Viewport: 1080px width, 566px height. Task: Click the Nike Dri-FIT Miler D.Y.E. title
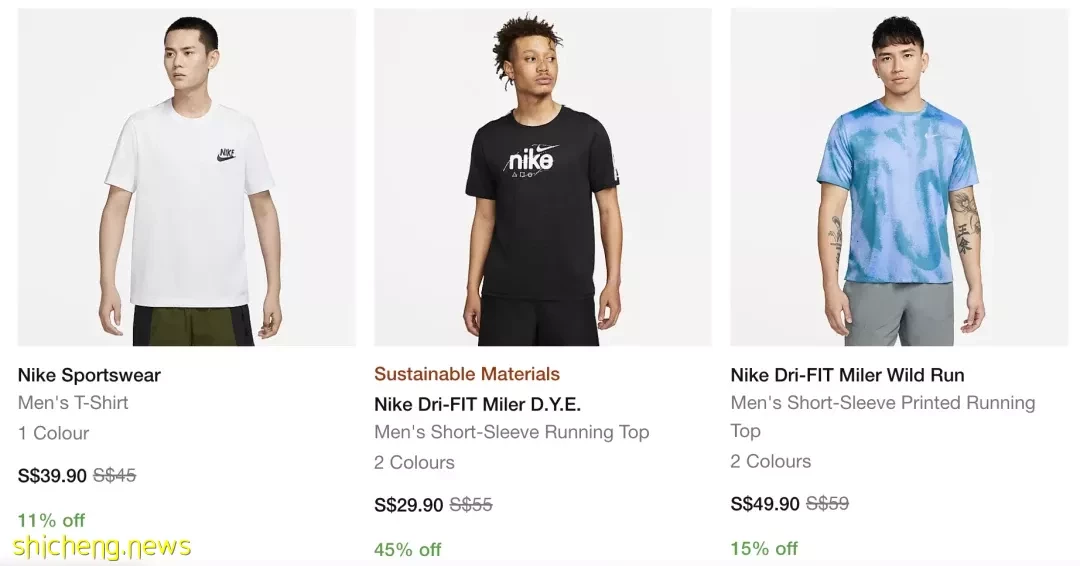tap(477, 404)
